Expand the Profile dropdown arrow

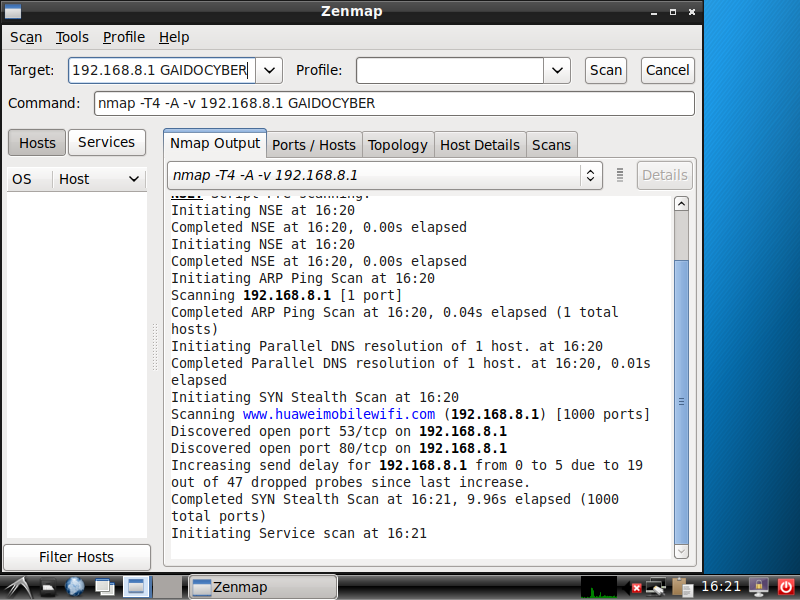pos(557,70)
